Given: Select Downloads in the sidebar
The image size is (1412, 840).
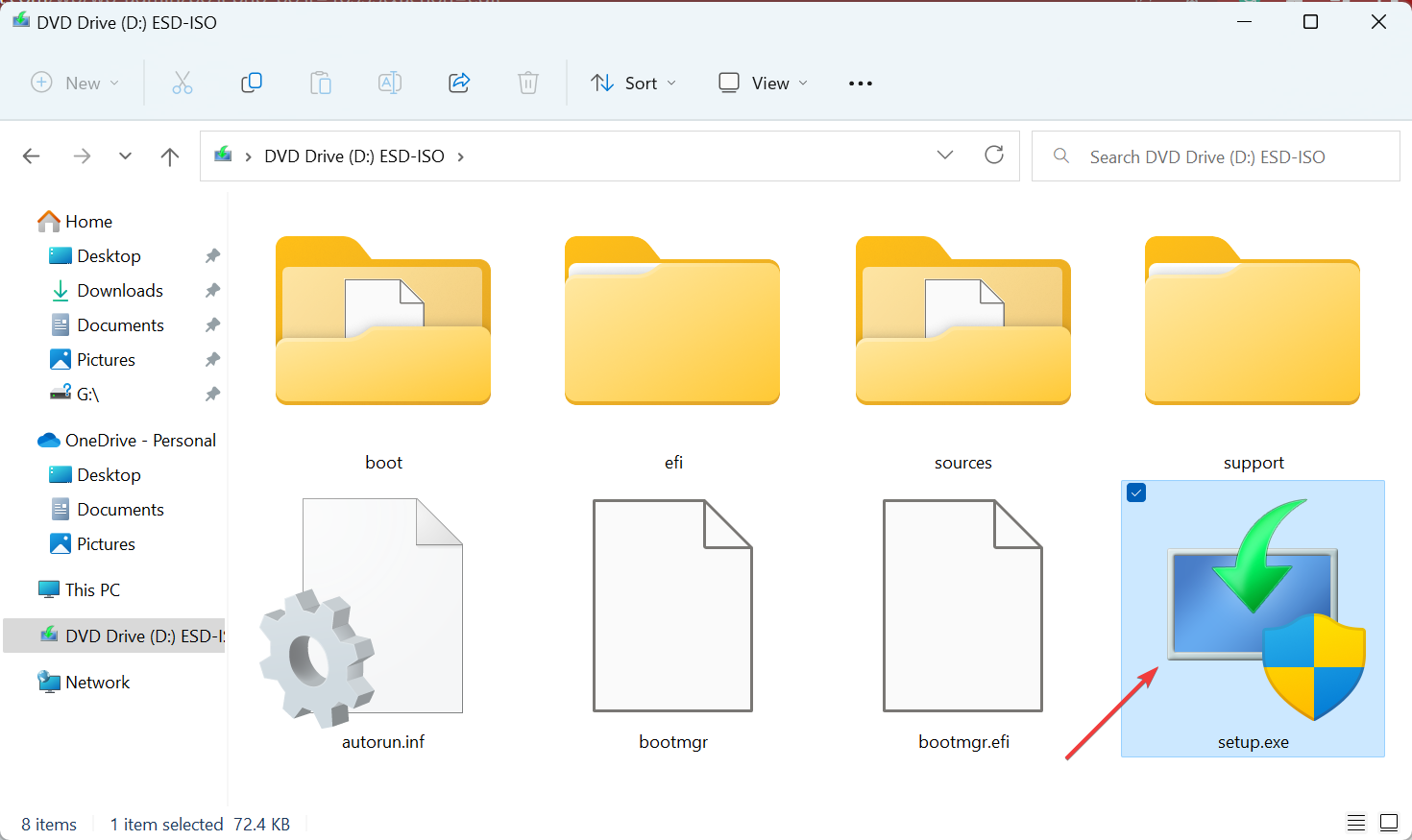Looking at the screenshot, I should [x=120, y=291].
